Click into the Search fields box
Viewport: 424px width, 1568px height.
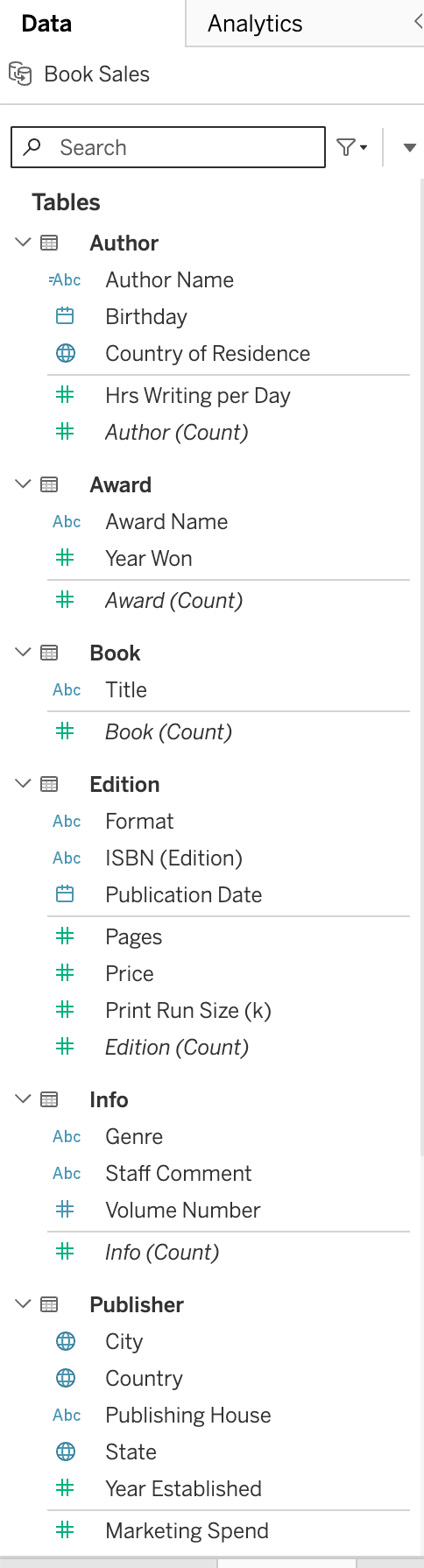(168, 147)
